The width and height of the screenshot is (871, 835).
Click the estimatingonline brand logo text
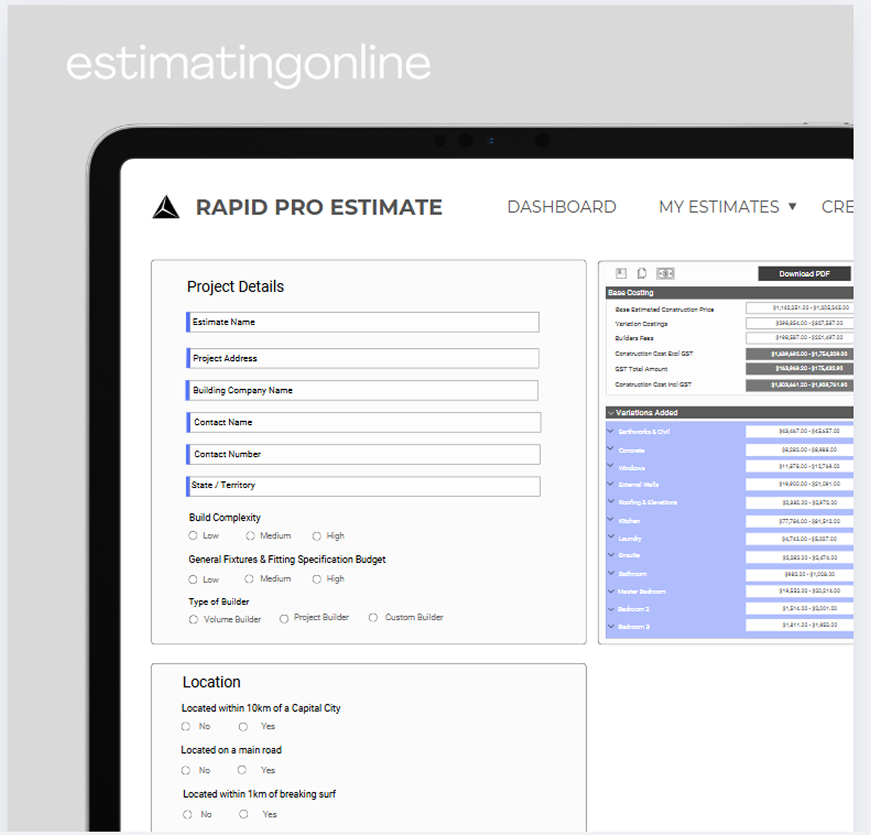tap(248, 64)
